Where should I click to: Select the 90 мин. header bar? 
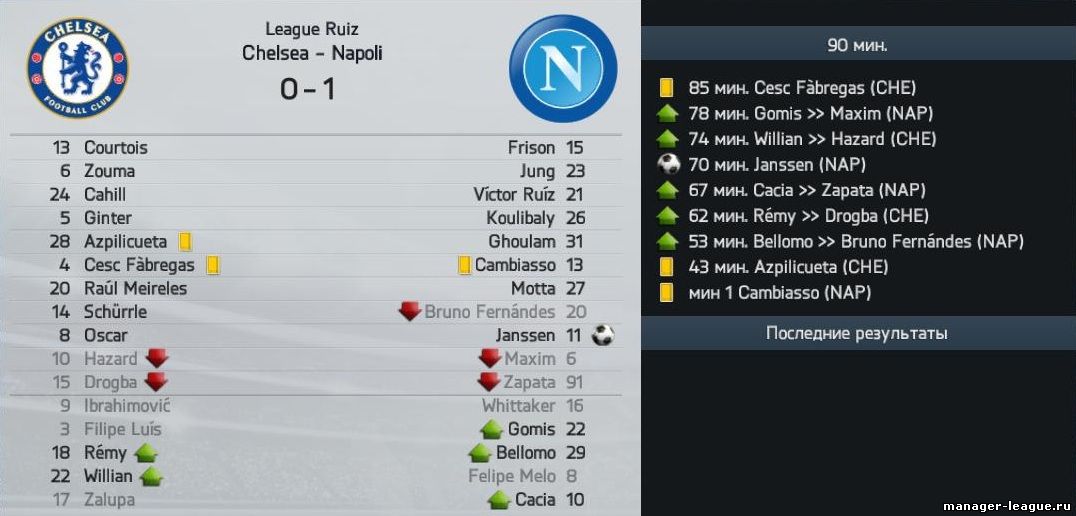[x=858, y=46]
